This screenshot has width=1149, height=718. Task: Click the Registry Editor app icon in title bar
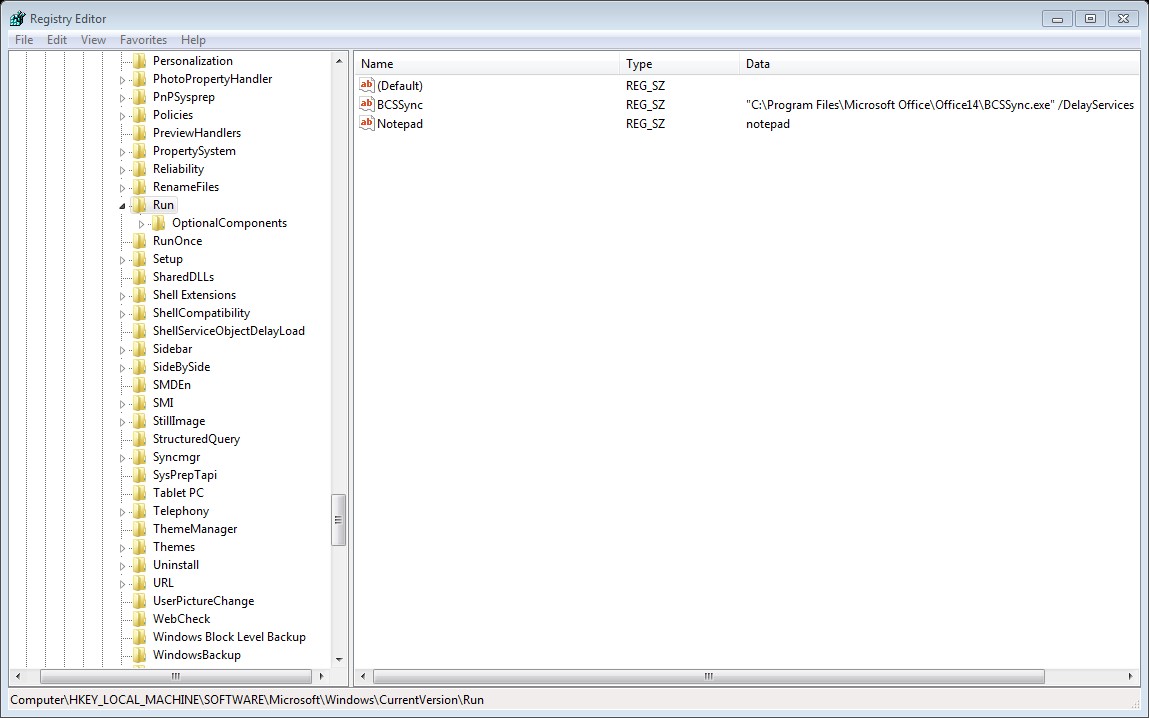click(18, 18)
